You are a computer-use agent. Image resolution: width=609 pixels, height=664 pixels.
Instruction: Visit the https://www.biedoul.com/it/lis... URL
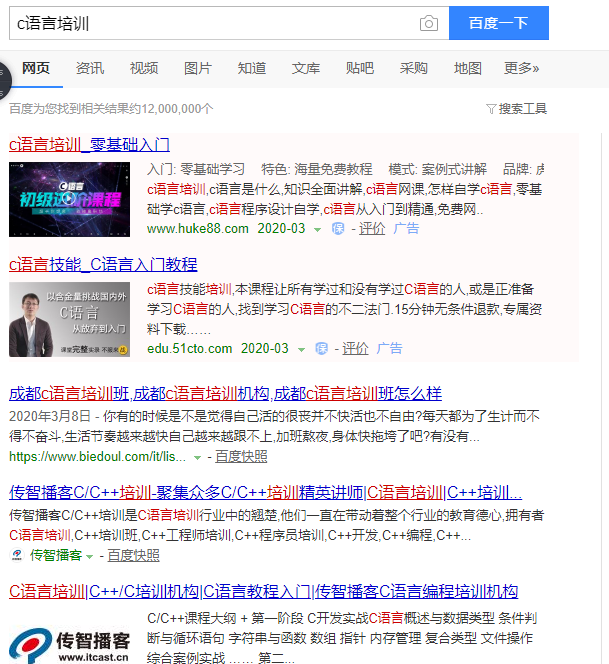97,456
